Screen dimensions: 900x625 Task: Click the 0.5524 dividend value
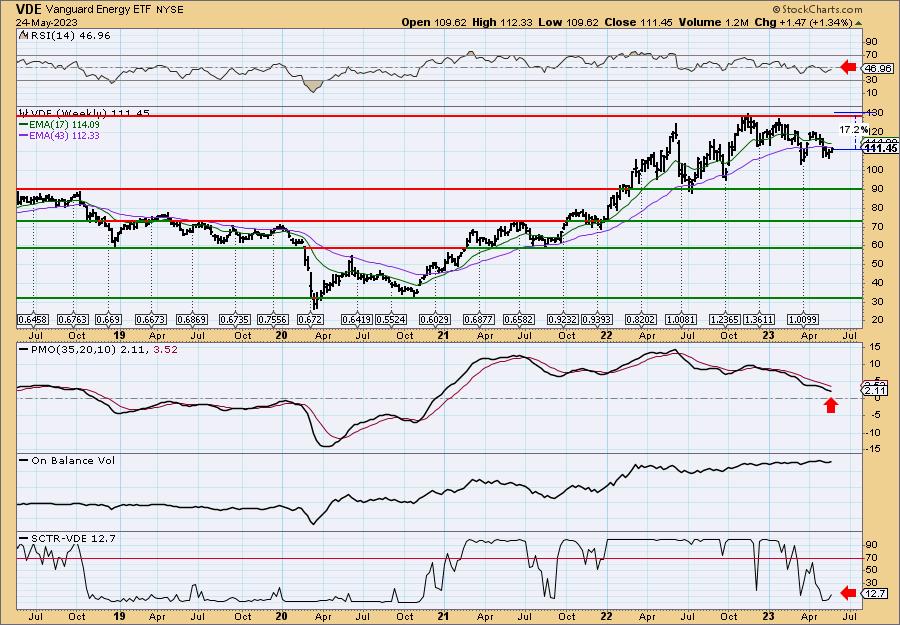(391, 319)
